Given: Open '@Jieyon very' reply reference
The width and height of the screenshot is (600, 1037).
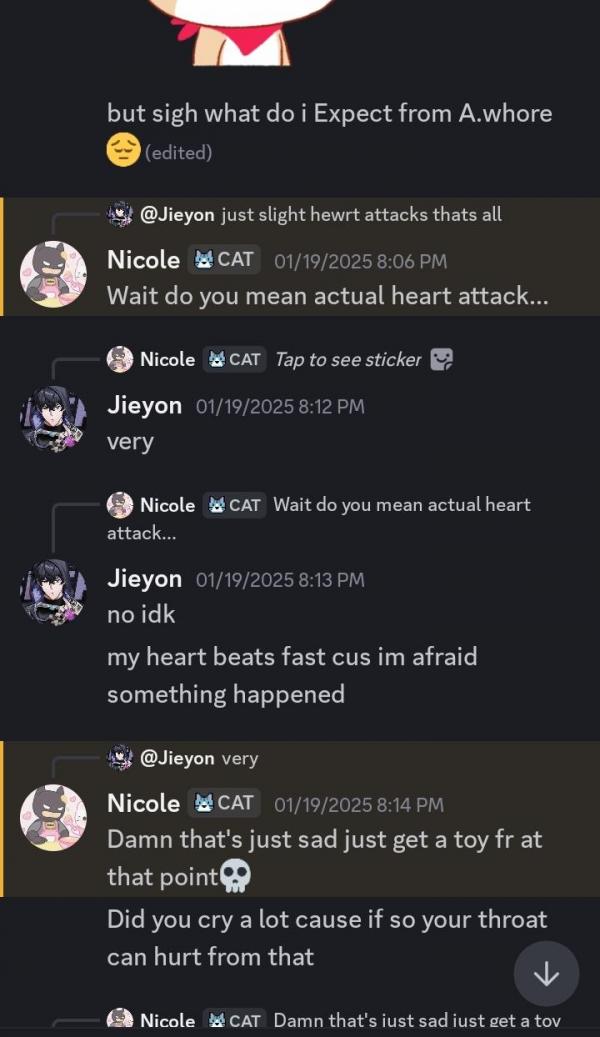Looking at the screenshot, I should (183, 758).
